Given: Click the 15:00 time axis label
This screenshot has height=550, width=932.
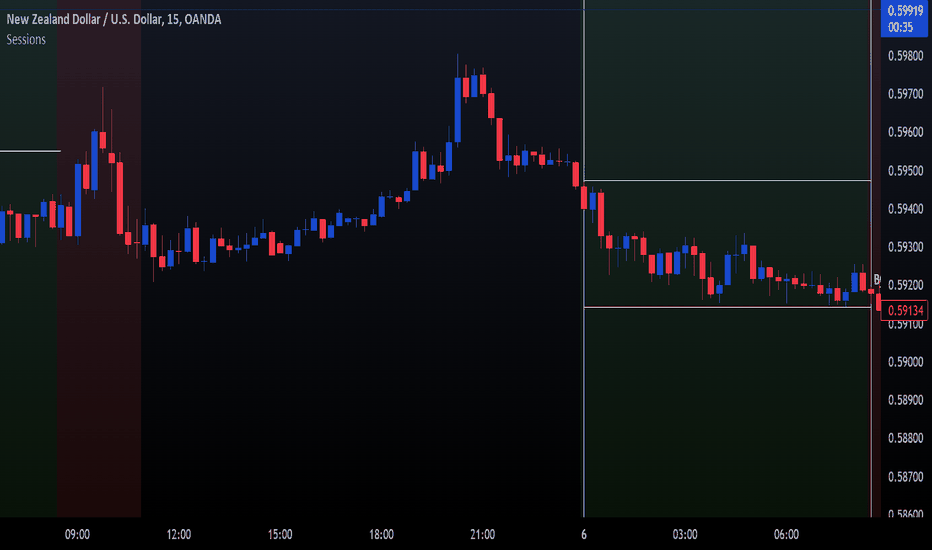Looking at the screenshot, I should point(280,535).
